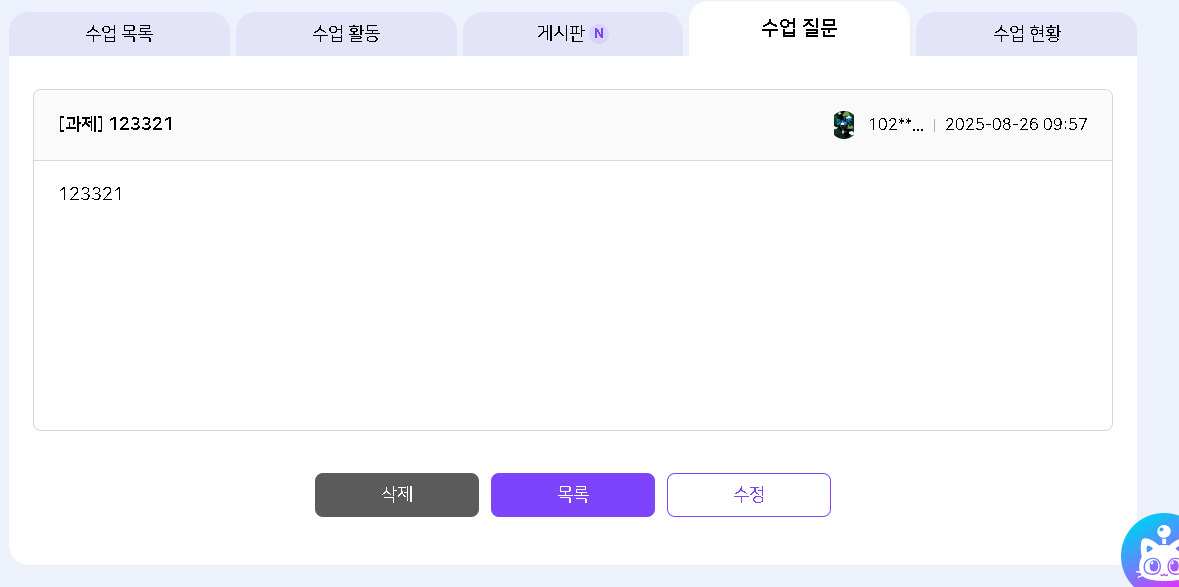Click the masked username 102**...
1179x587 pixels.
tap(895, 125)
